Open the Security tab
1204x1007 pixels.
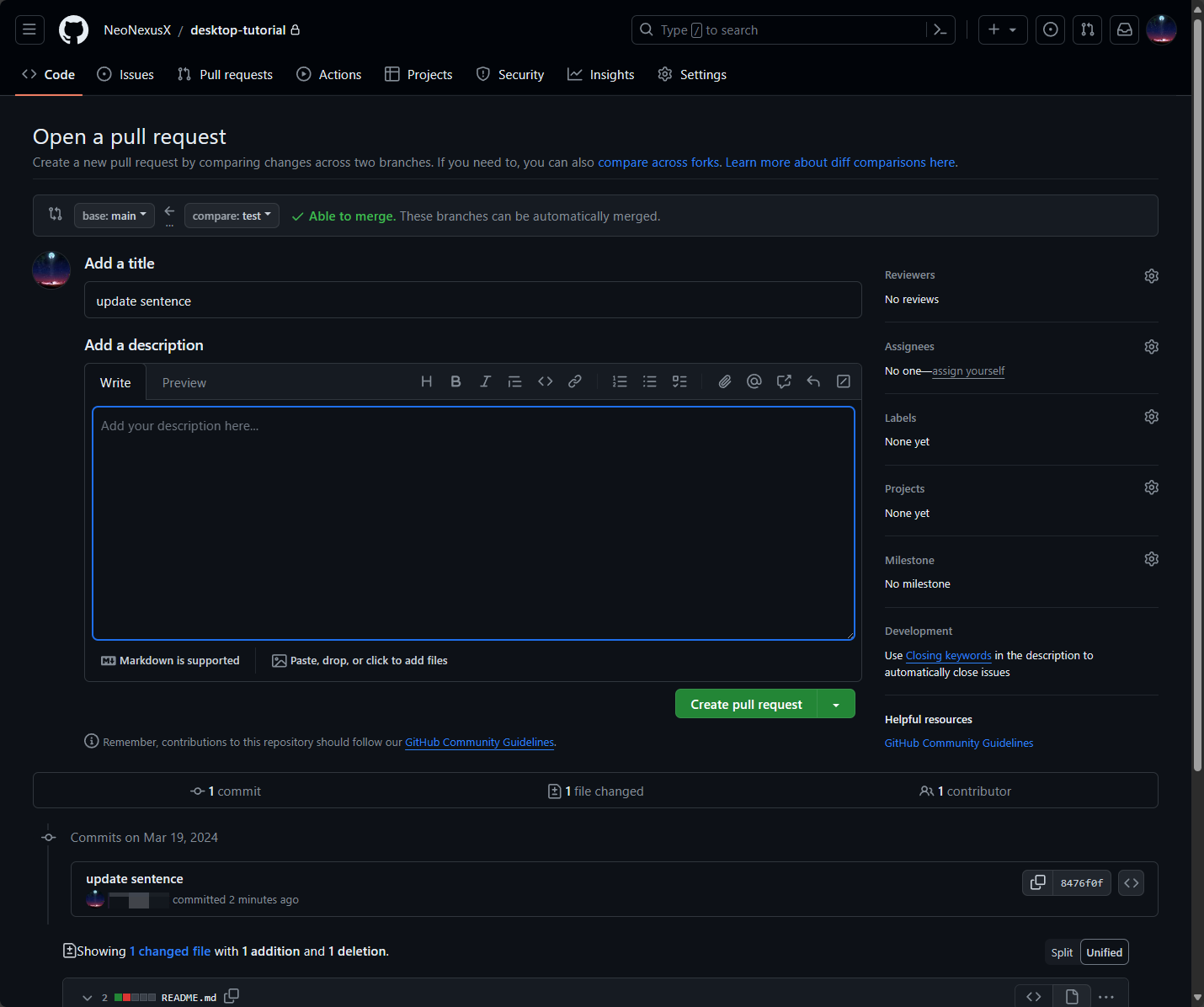tap(510, 74)
